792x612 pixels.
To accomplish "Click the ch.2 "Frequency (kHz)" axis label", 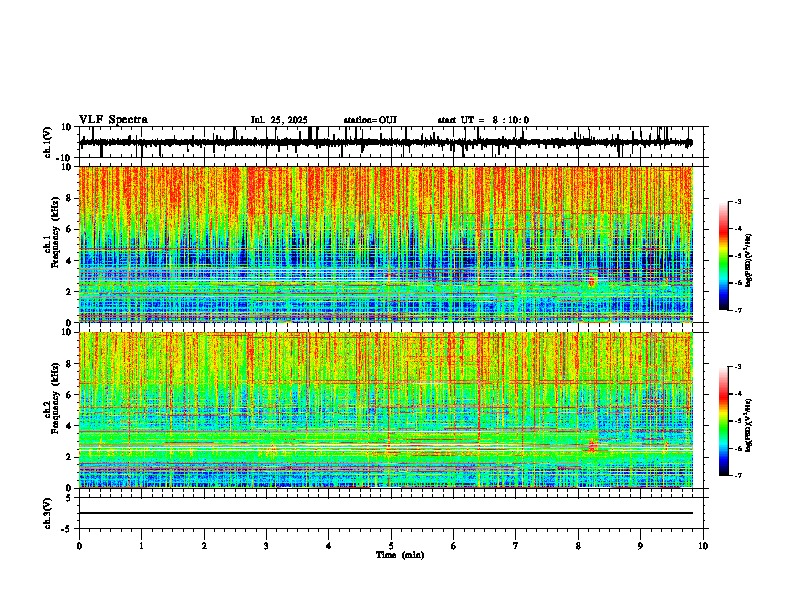I will coord(55,398).
